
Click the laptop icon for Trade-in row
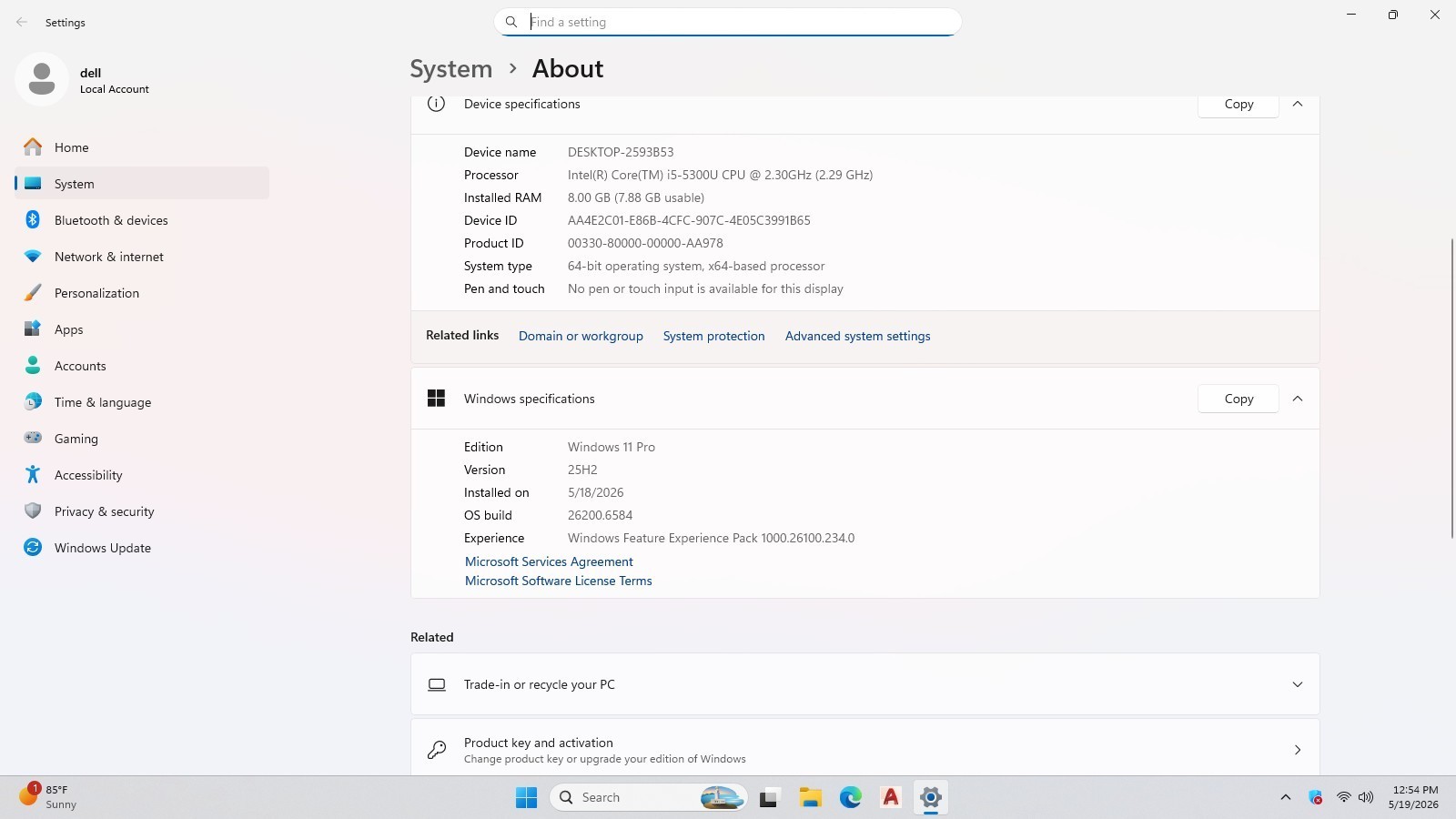coord(437,684)
